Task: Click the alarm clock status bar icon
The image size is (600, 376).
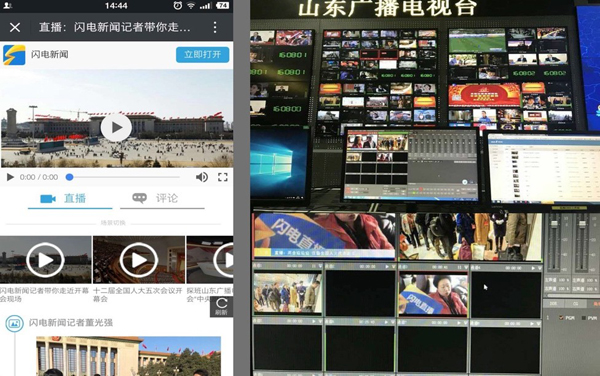Action: [x=178, y=5]
